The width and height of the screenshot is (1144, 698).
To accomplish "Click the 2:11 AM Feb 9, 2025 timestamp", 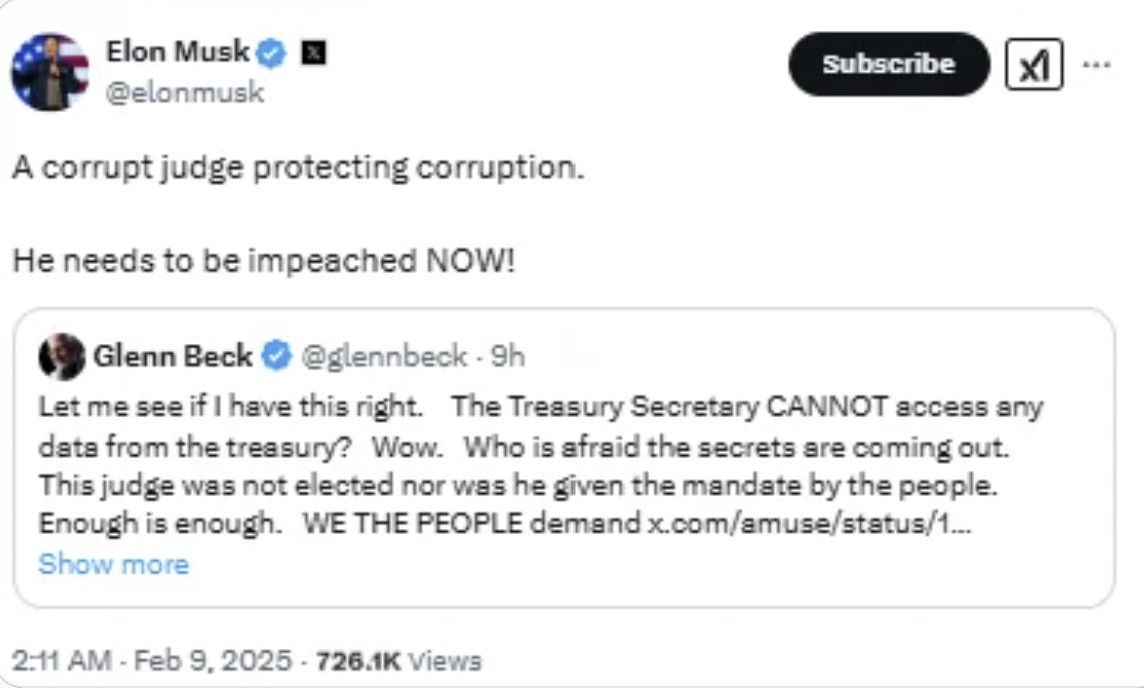I will 154,661.
